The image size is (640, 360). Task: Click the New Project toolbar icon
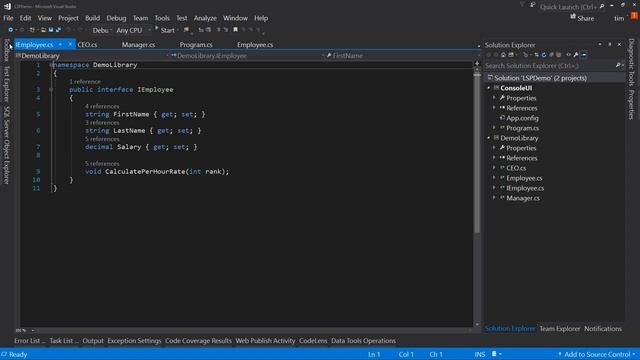[32, 30]
